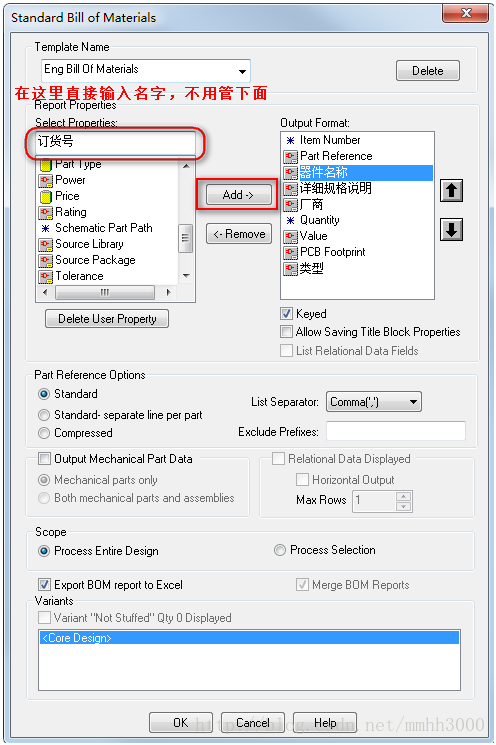496x745 pixels.
Task: Choose Standard- separate line per part
Action: pyautogui.click(x=44, y=415)
